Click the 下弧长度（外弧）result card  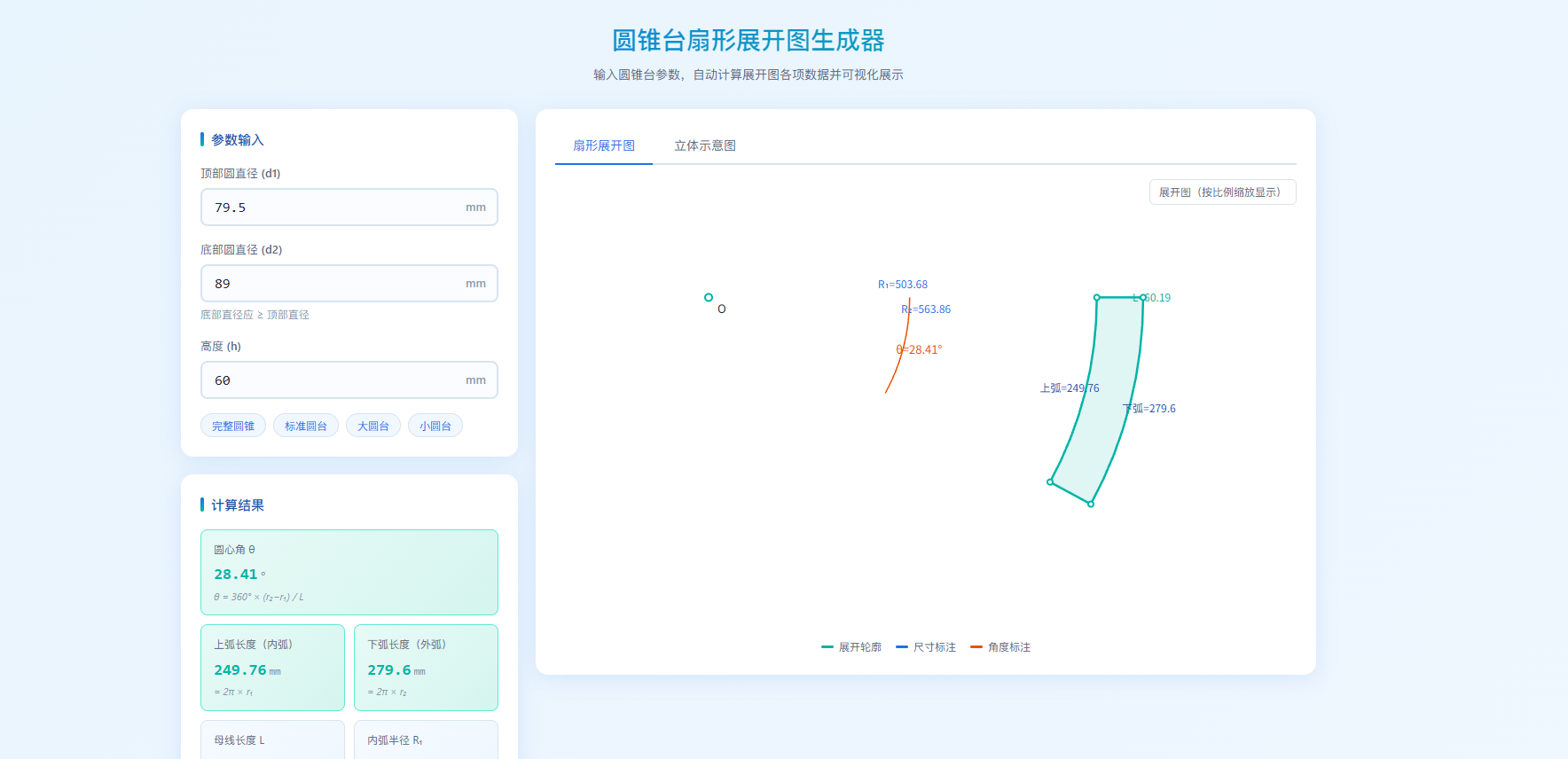click(x=426, y=668)
